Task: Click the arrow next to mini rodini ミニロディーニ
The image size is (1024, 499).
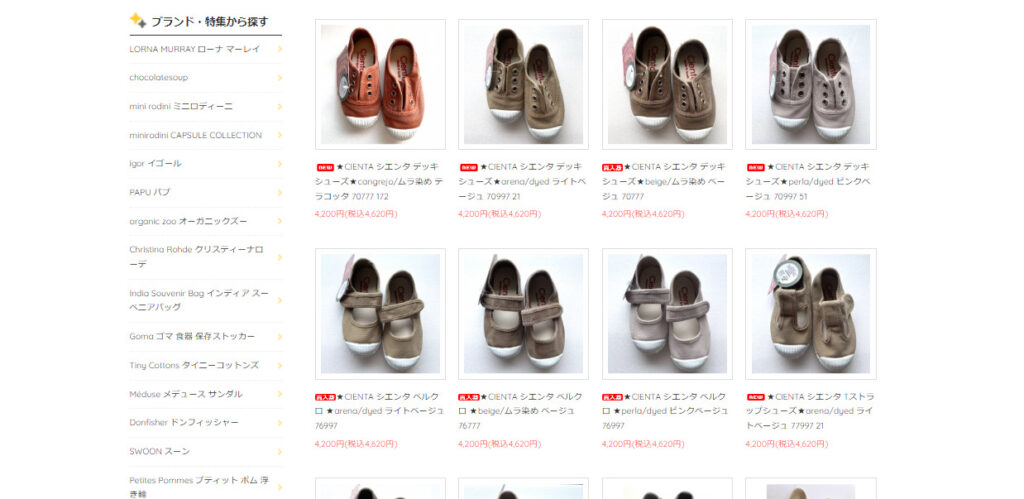Action: (280, 106)
